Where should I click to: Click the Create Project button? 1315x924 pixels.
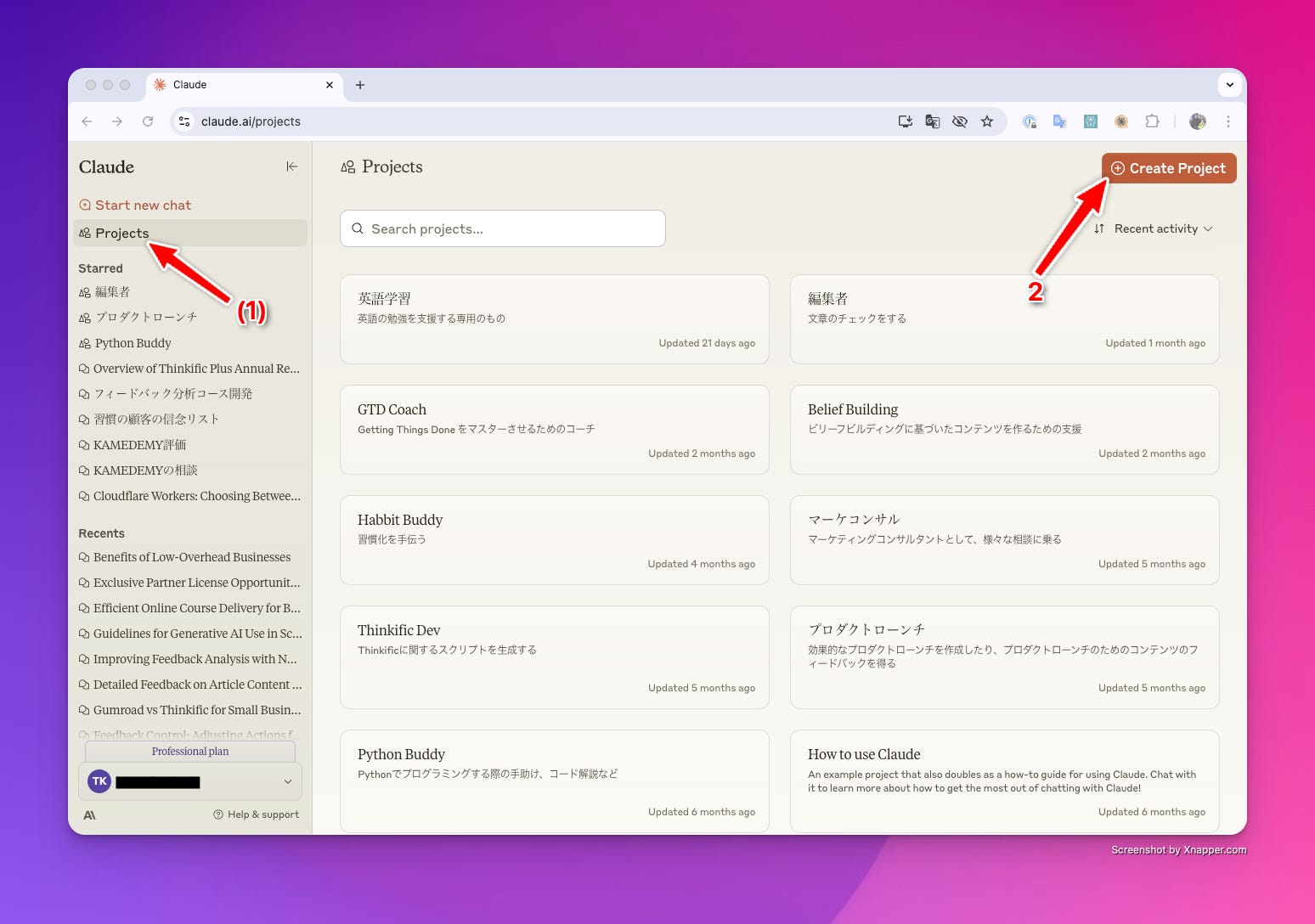coord(1169,168)
